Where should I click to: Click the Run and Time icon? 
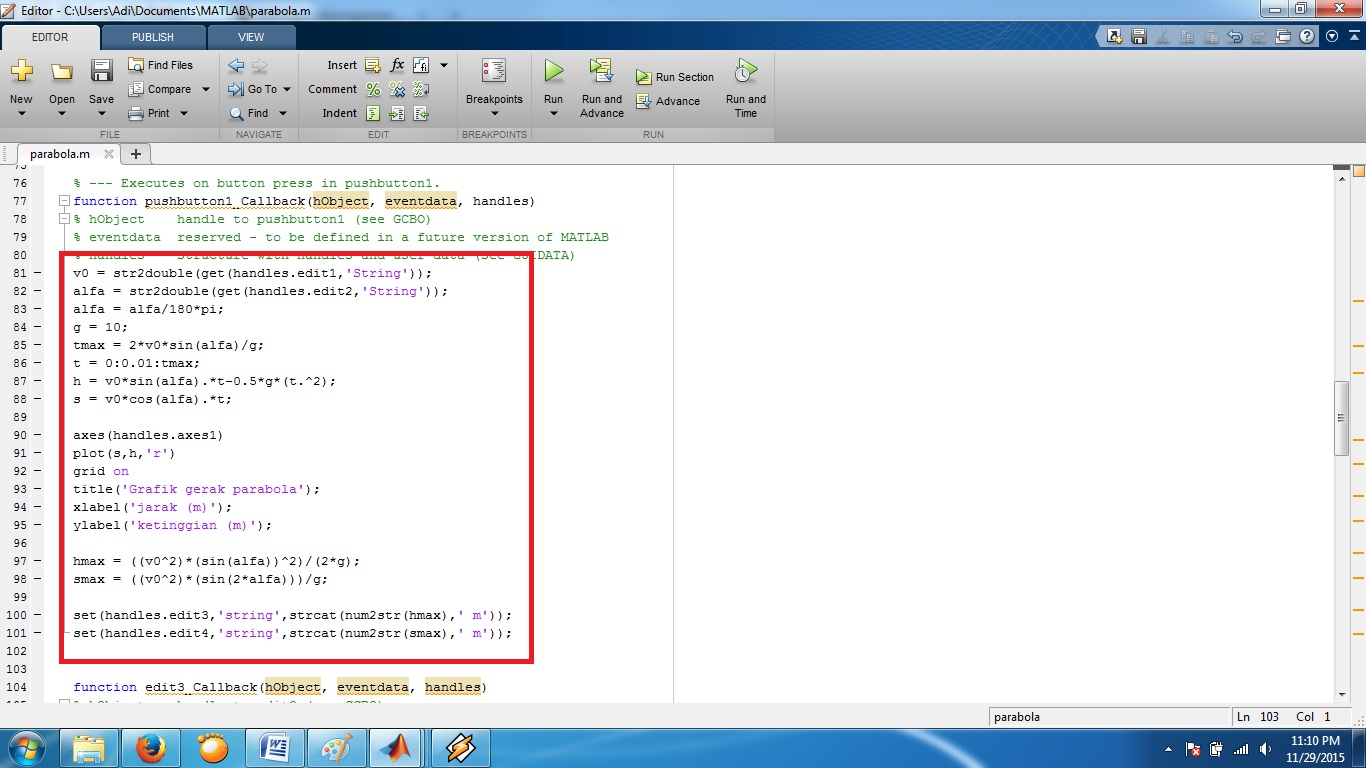(x=745, y=71)
